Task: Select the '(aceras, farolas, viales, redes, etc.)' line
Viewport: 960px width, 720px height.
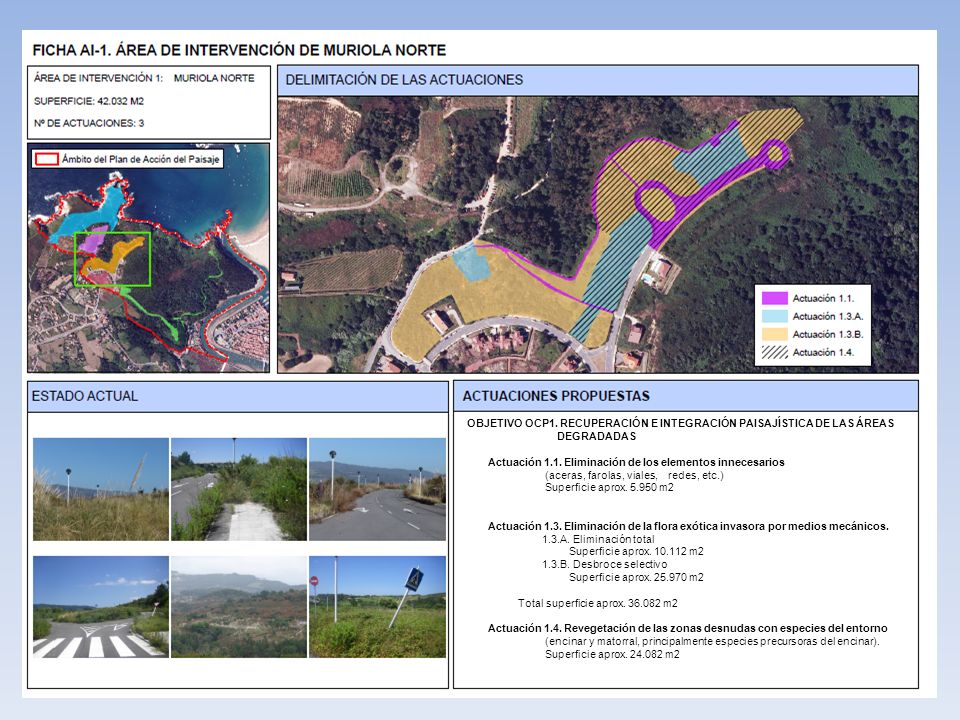Action: (634, 475)
